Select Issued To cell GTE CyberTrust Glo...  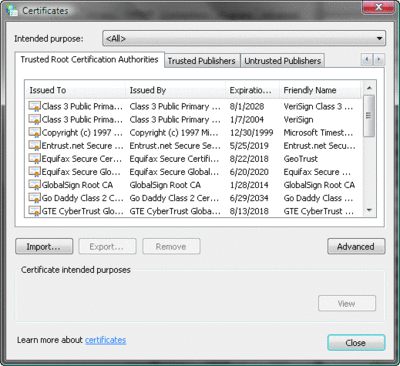pyautogui.click(x=82, y=211)
